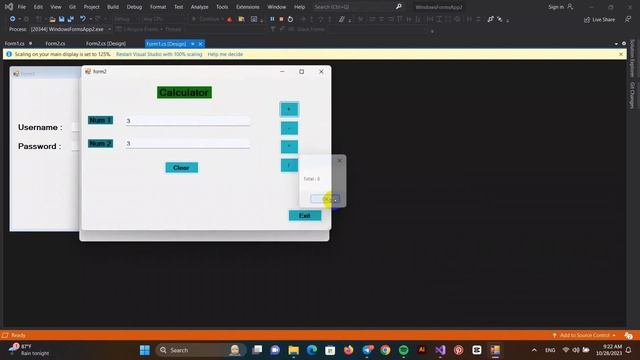Open the Format menu

tap(158, 7)
